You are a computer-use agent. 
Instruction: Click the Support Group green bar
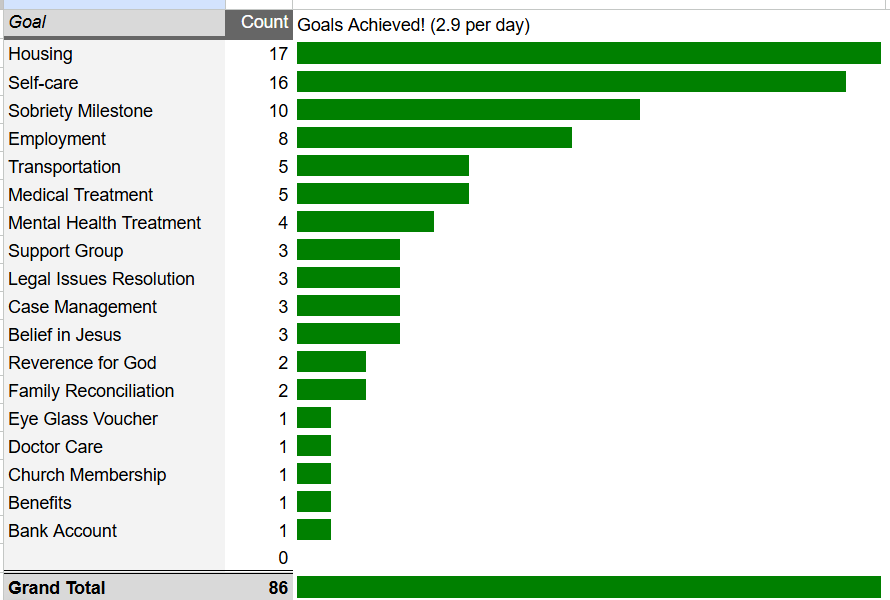click(349, 249)
